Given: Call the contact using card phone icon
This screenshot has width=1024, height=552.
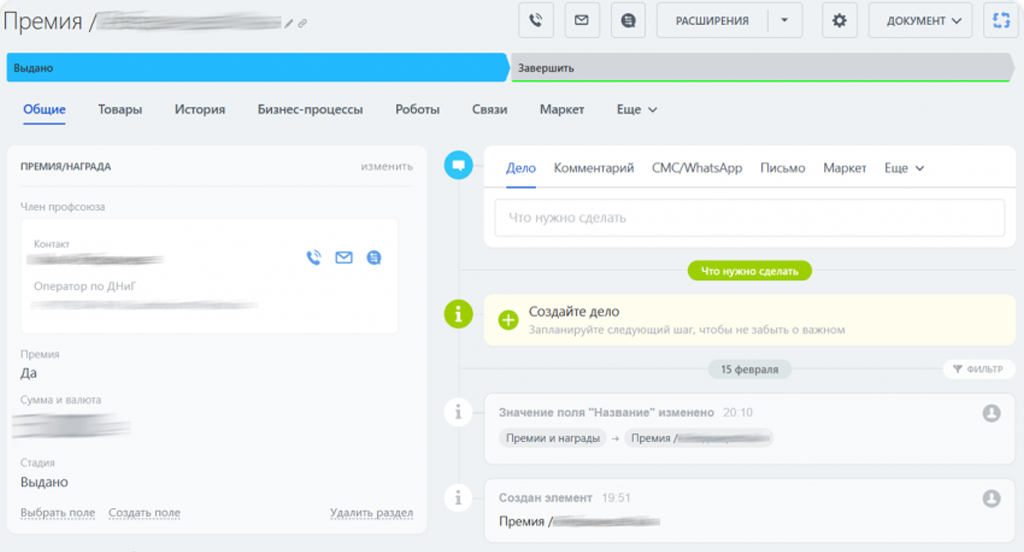Looking at the screenshot, I should [314, 258].
